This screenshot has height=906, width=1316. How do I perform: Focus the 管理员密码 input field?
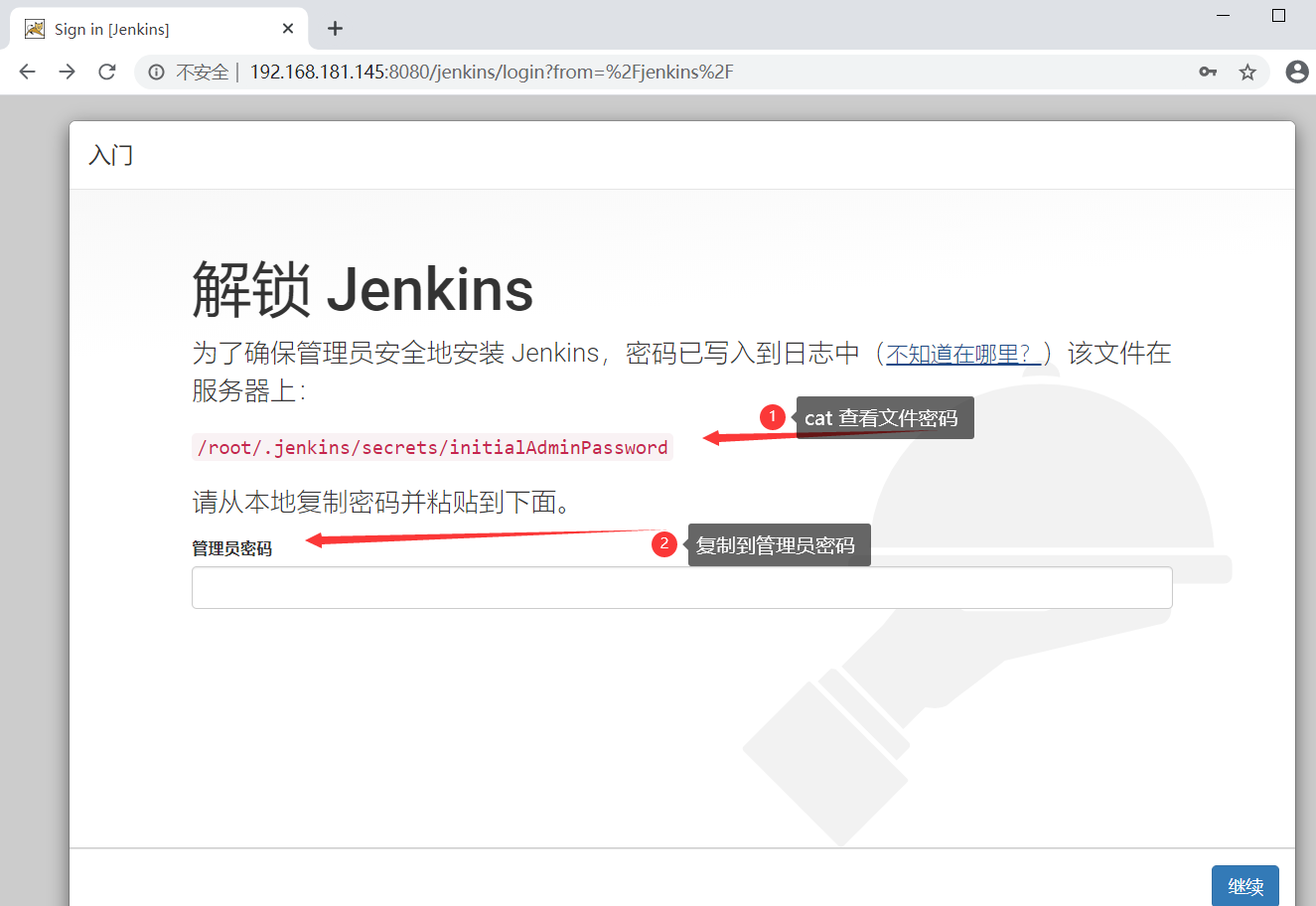coord(681,588)
